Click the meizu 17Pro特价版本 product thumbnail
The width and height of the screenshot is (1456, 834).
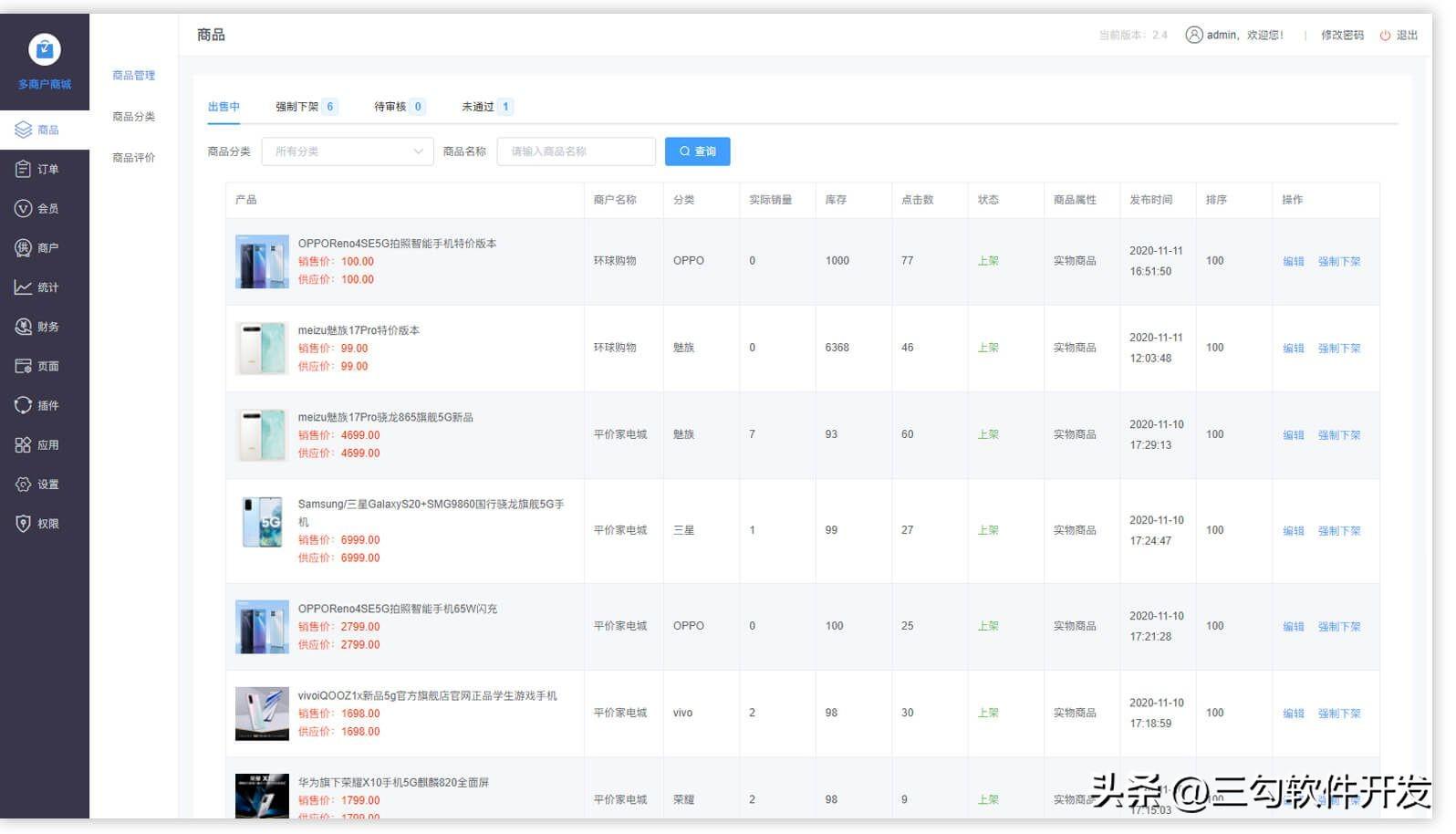point(263,349)
